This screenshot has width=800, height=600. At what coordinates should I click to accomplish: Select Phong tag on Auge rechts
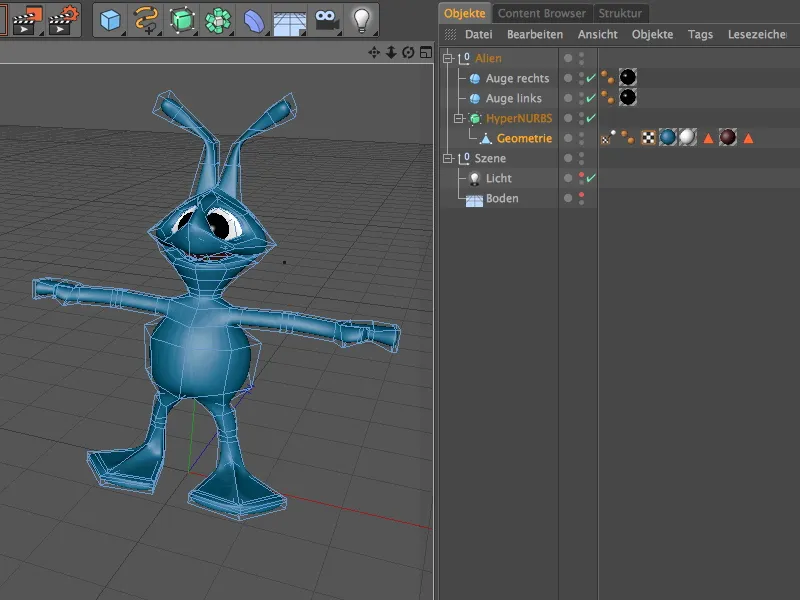608,78
